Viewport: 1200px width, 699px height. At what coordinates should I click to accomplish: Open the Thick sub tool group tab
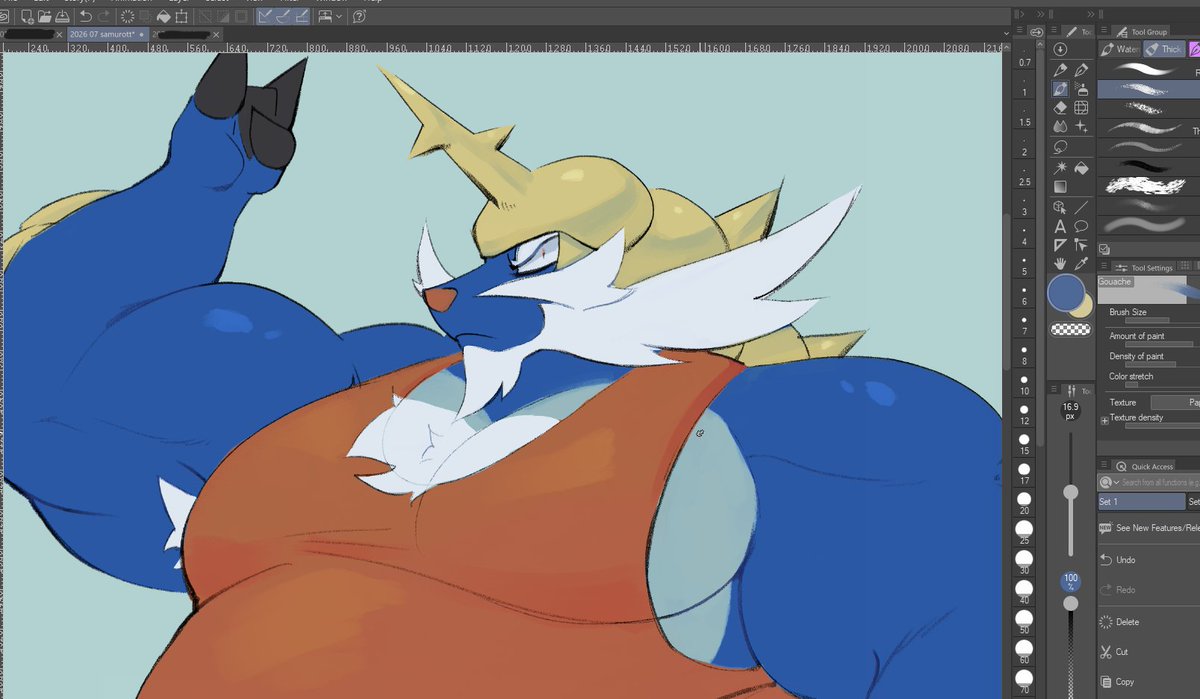[1165, 49]
